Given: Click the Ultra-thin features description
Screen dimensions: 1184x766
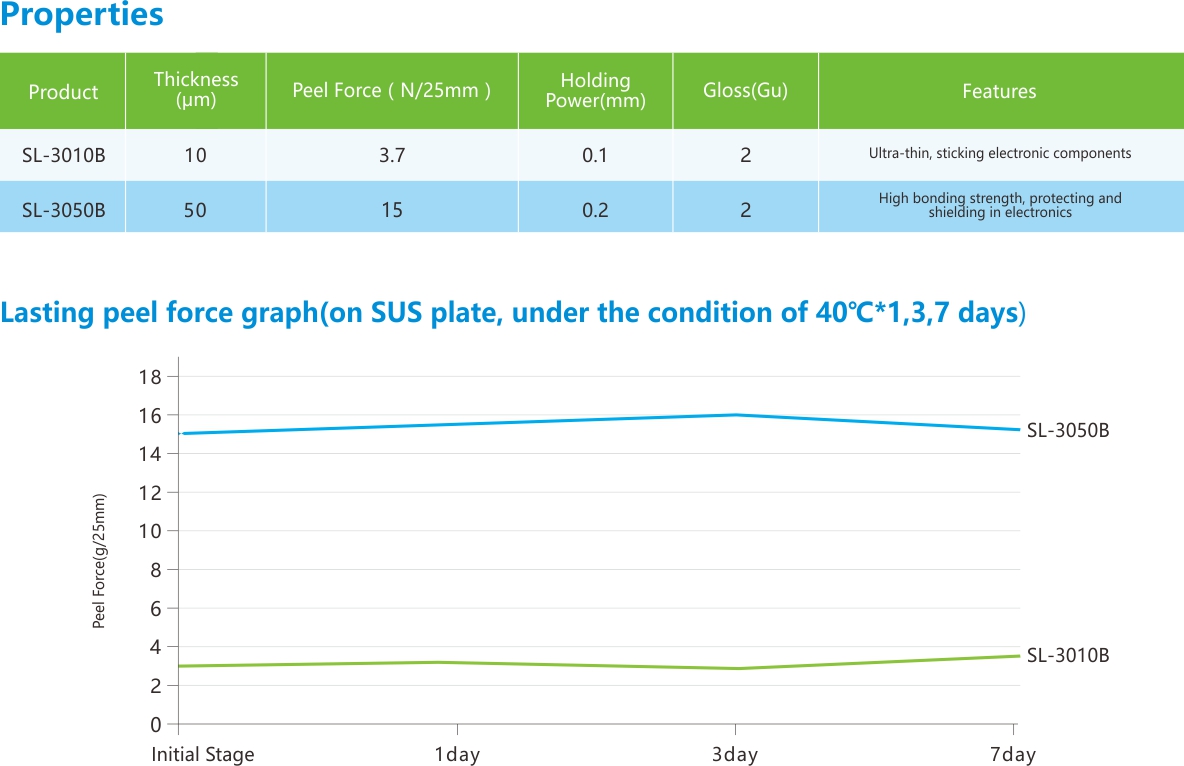Looking at the screenshot, I should [1000, 154].
